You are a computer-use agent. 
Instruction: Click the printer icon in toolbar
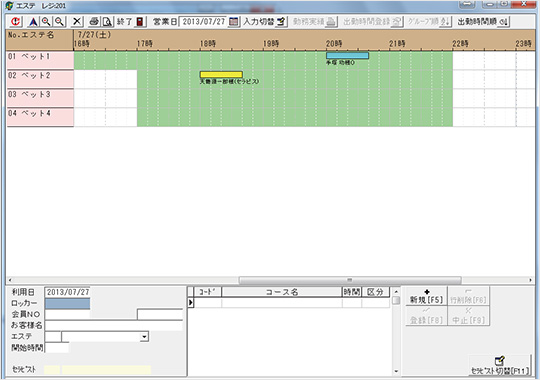(x=94, y=21)
